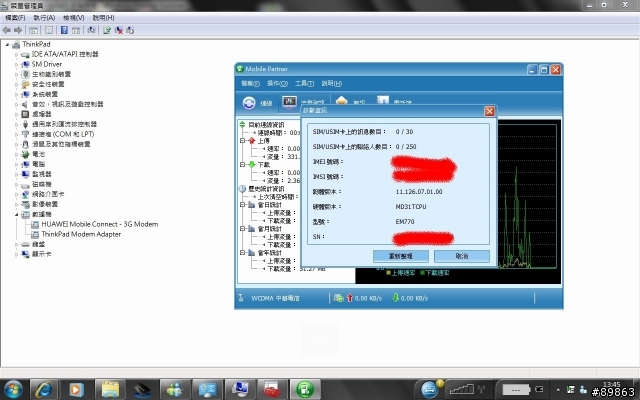Select HUAWEI Mobile Connect - 3G Modem
Image resolution: width=640 pixels, height=400 pixels.
coord(100,224)
